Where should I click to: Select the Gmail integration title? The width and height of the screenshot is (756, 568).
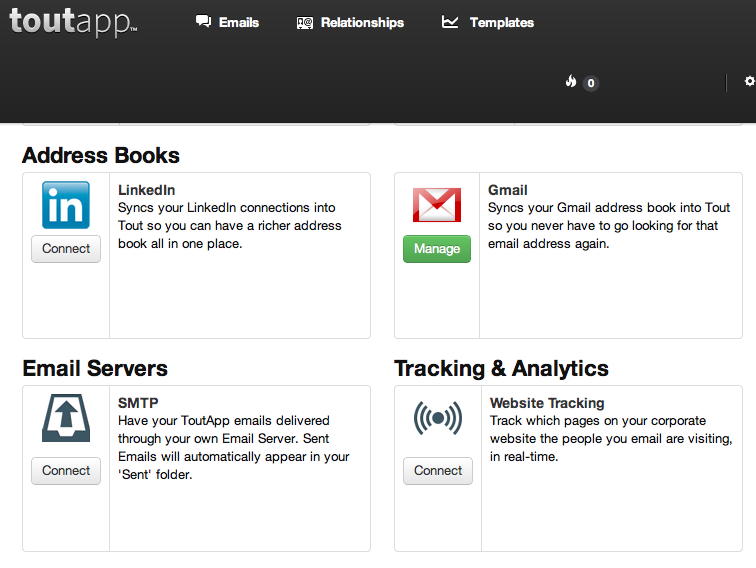(507, 190)
